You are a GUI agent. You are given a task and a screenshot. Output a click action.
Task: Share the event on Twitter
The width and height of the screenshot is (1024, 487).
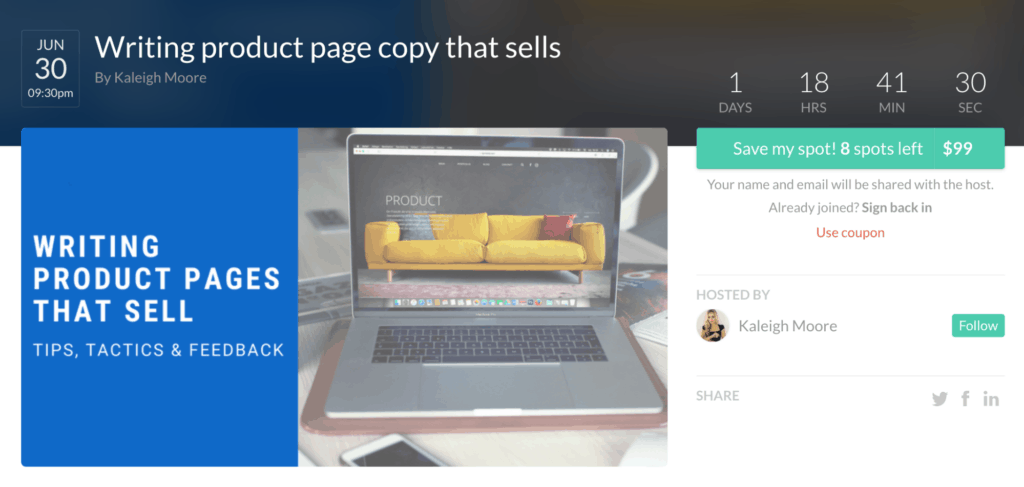click(x=939, y=399)
